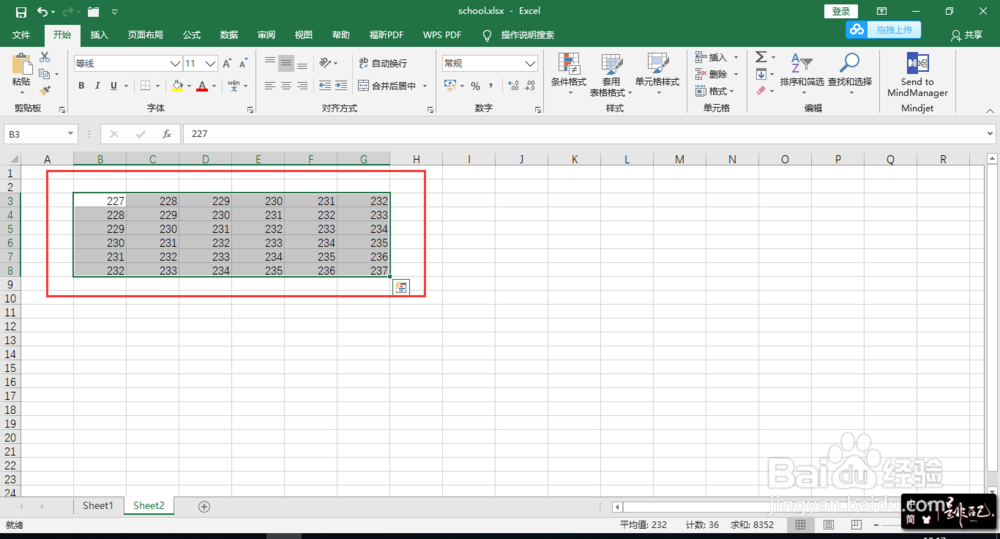The image size is (1000, 539).
Task: Open the 文件 File tab
Action: 21,35
